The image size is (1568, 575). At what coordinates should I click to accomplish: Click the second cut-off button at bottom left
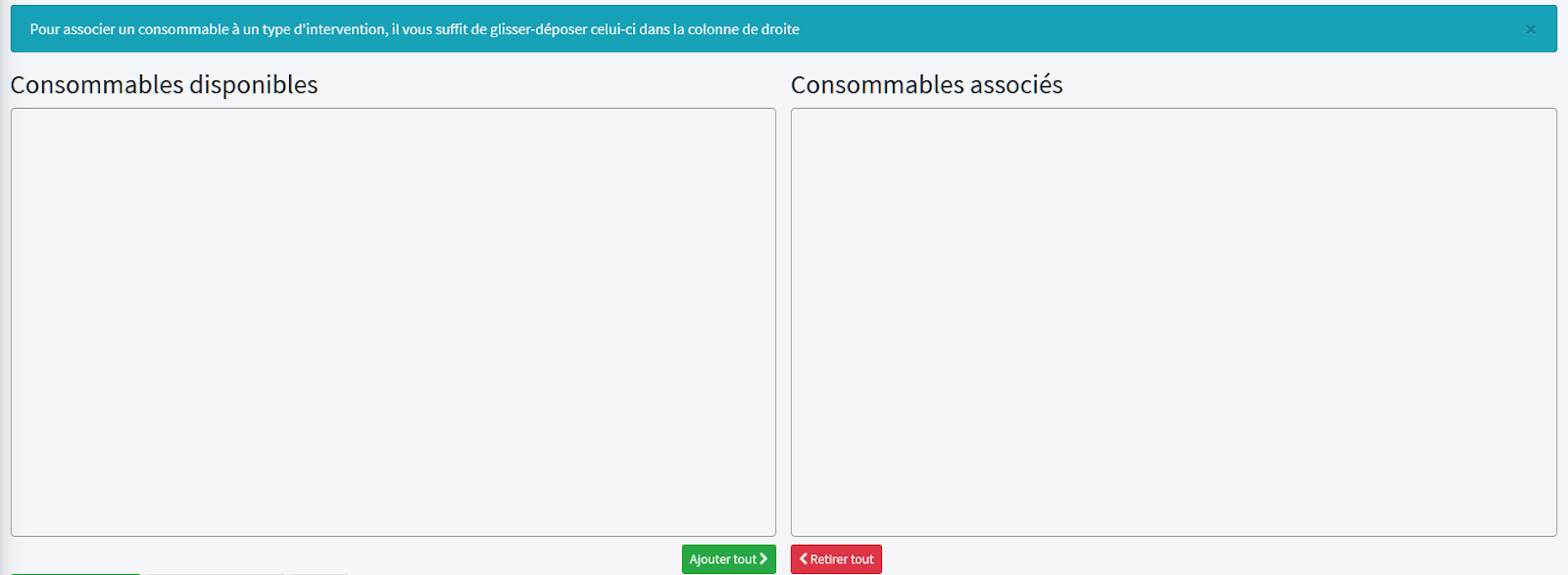pos(216,573)
